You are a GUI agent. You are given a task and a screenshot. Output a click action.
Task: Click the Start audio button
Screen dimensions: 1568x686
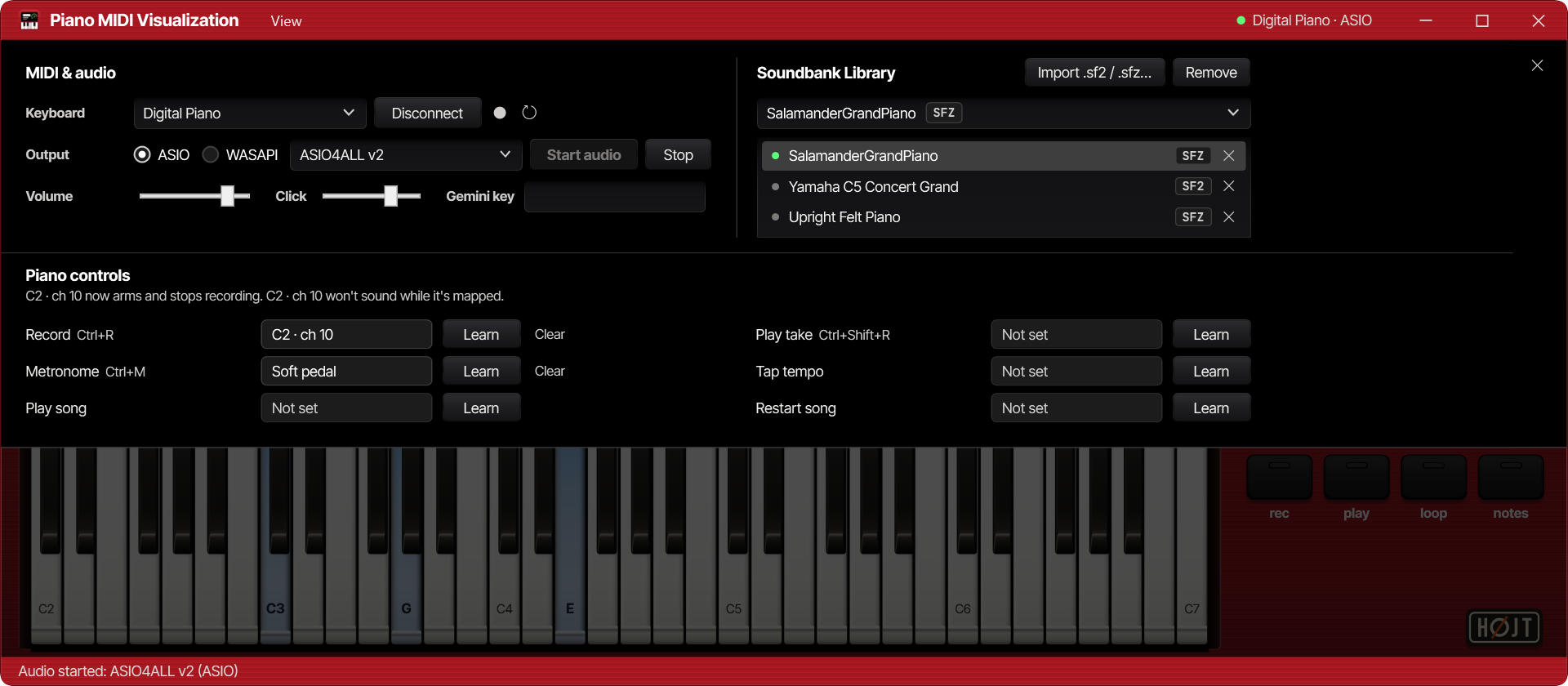(584, 155)
